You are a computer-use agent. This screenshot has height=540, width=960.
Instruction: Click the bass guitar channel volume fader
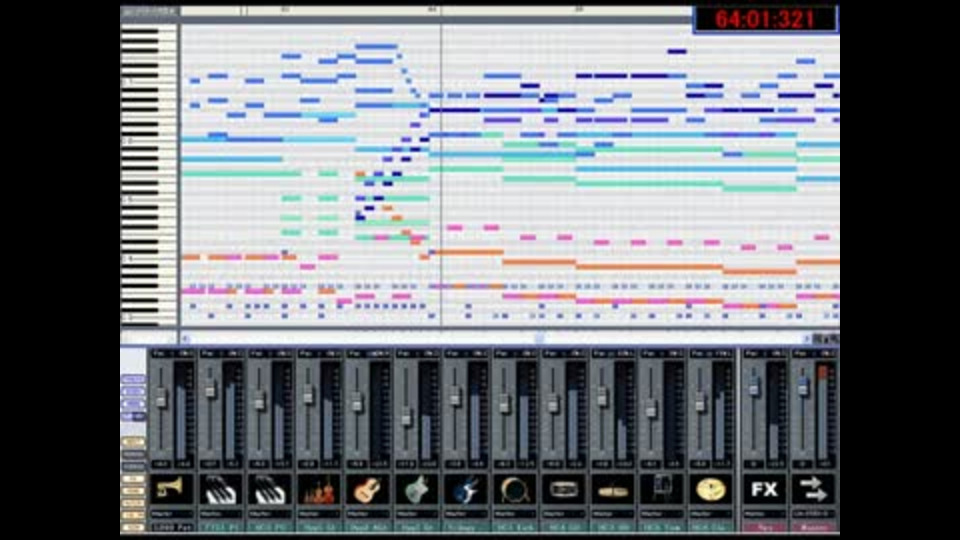pos(455,397)
